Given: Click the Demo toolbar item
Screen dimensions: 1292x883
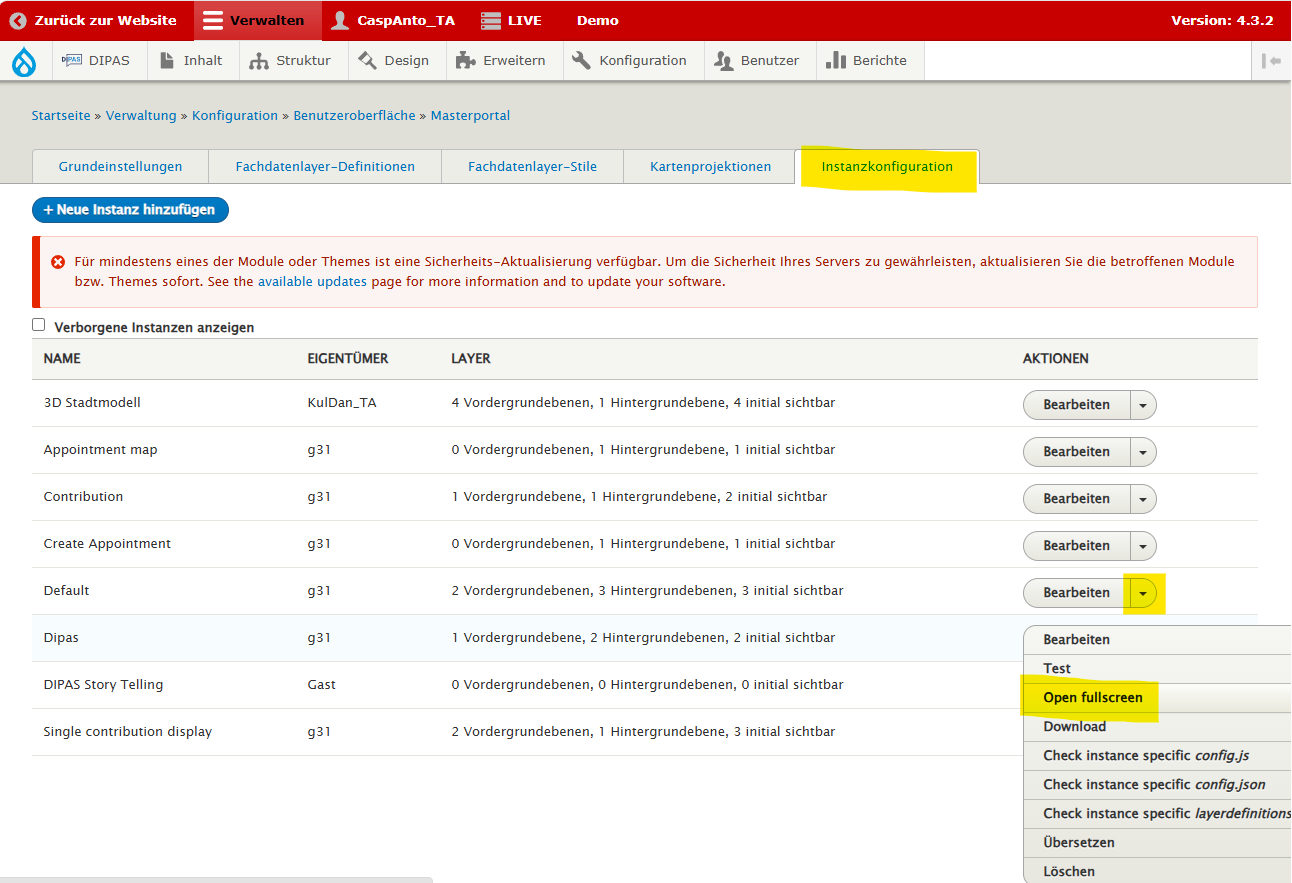Looking at the screenshot, I should (598, 20).
